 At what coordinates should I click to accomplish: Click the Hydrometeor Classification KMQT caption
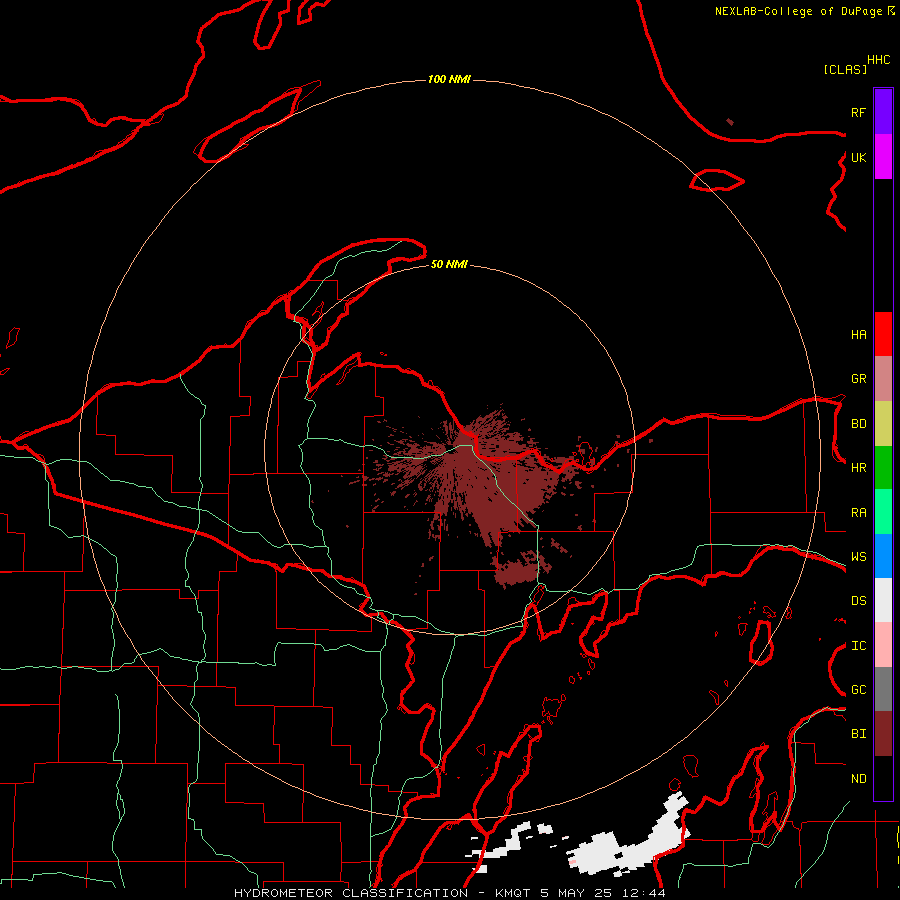click(449, 893)
